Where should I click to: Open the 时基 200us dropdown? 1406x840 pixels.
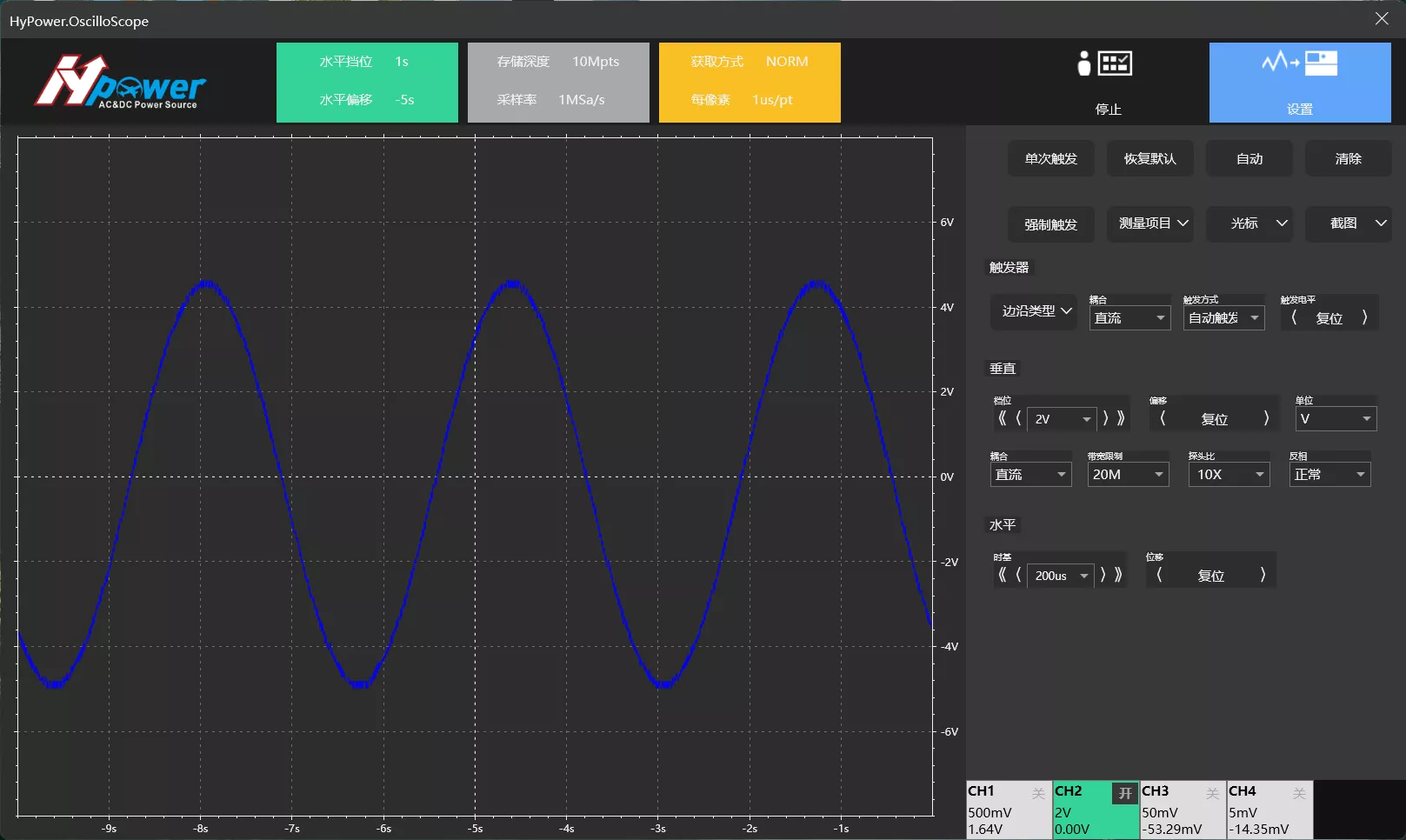point(1061,576)
